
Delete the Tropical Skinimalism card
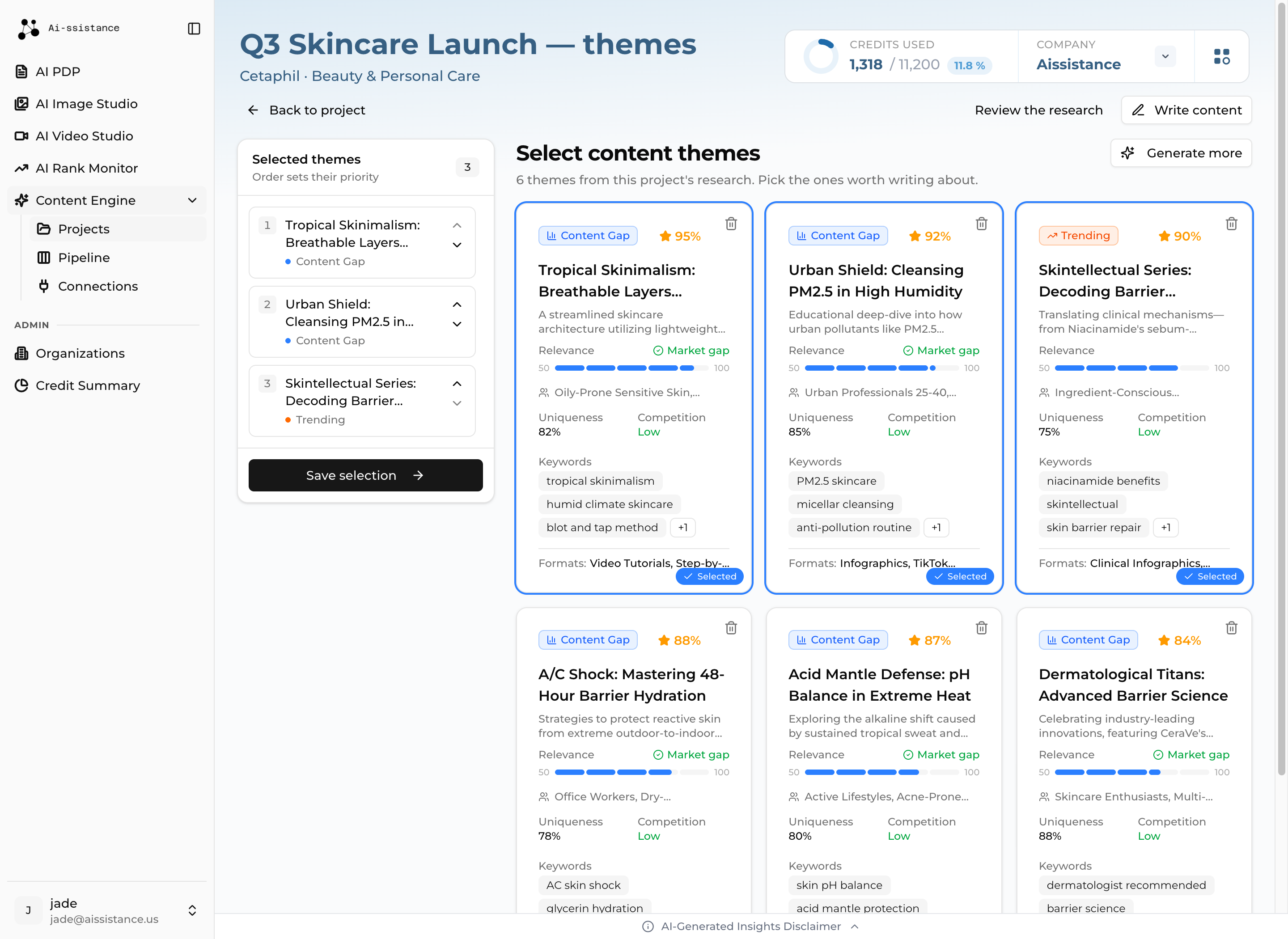(731, 224)
